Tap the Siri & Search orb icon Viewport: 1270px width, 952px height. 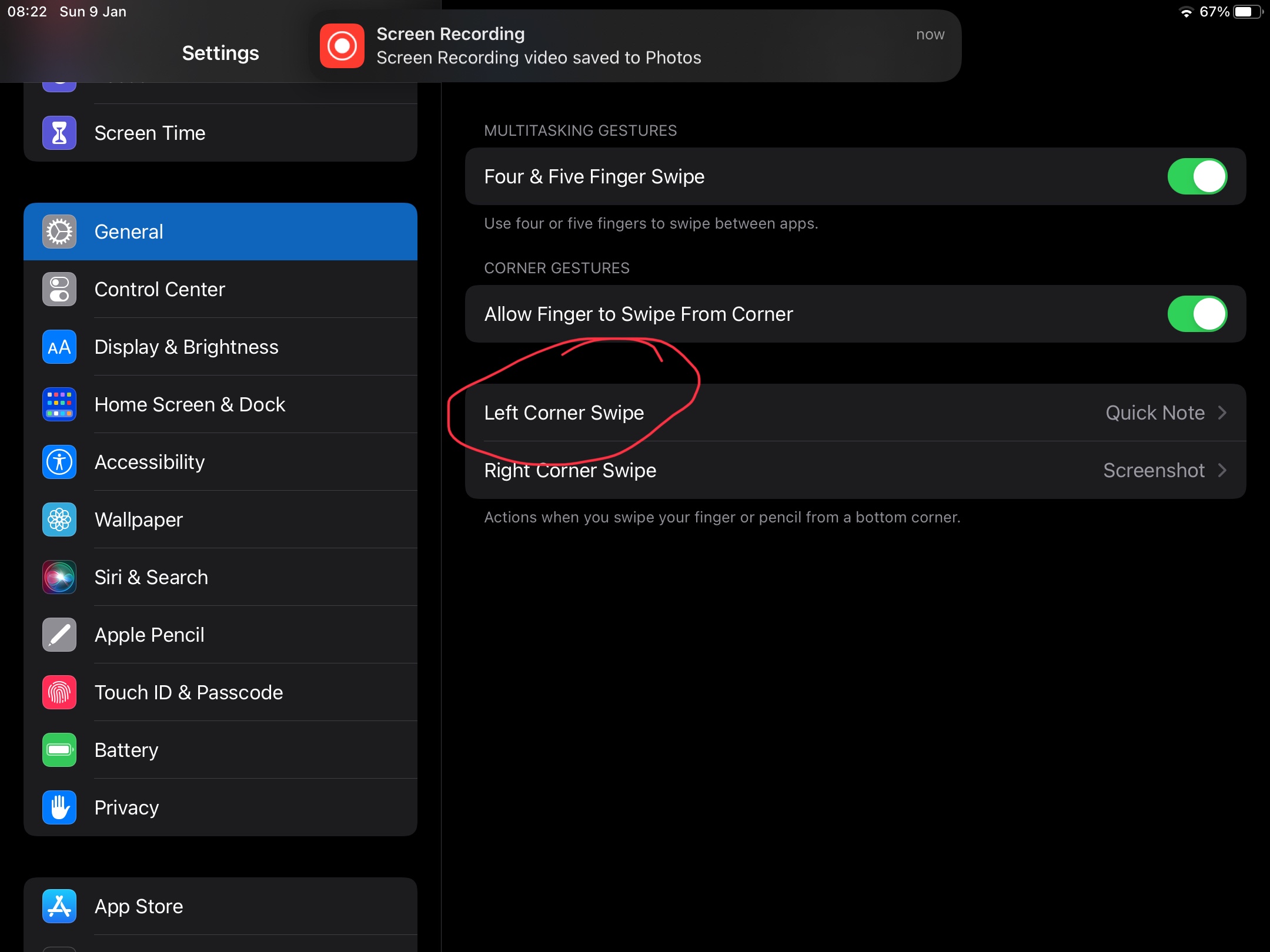(59, 578)
